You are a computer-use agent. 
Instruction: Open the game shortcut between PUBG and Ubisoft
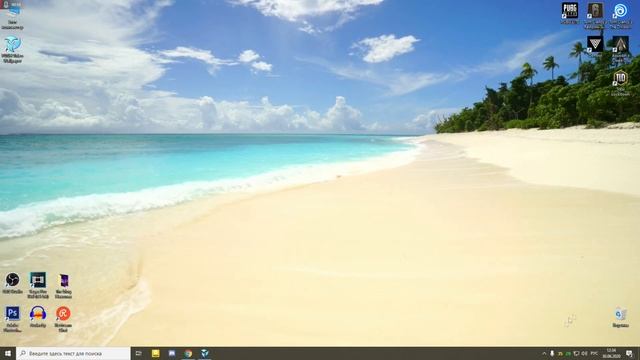pyautogui.click(x=595, y=15)
